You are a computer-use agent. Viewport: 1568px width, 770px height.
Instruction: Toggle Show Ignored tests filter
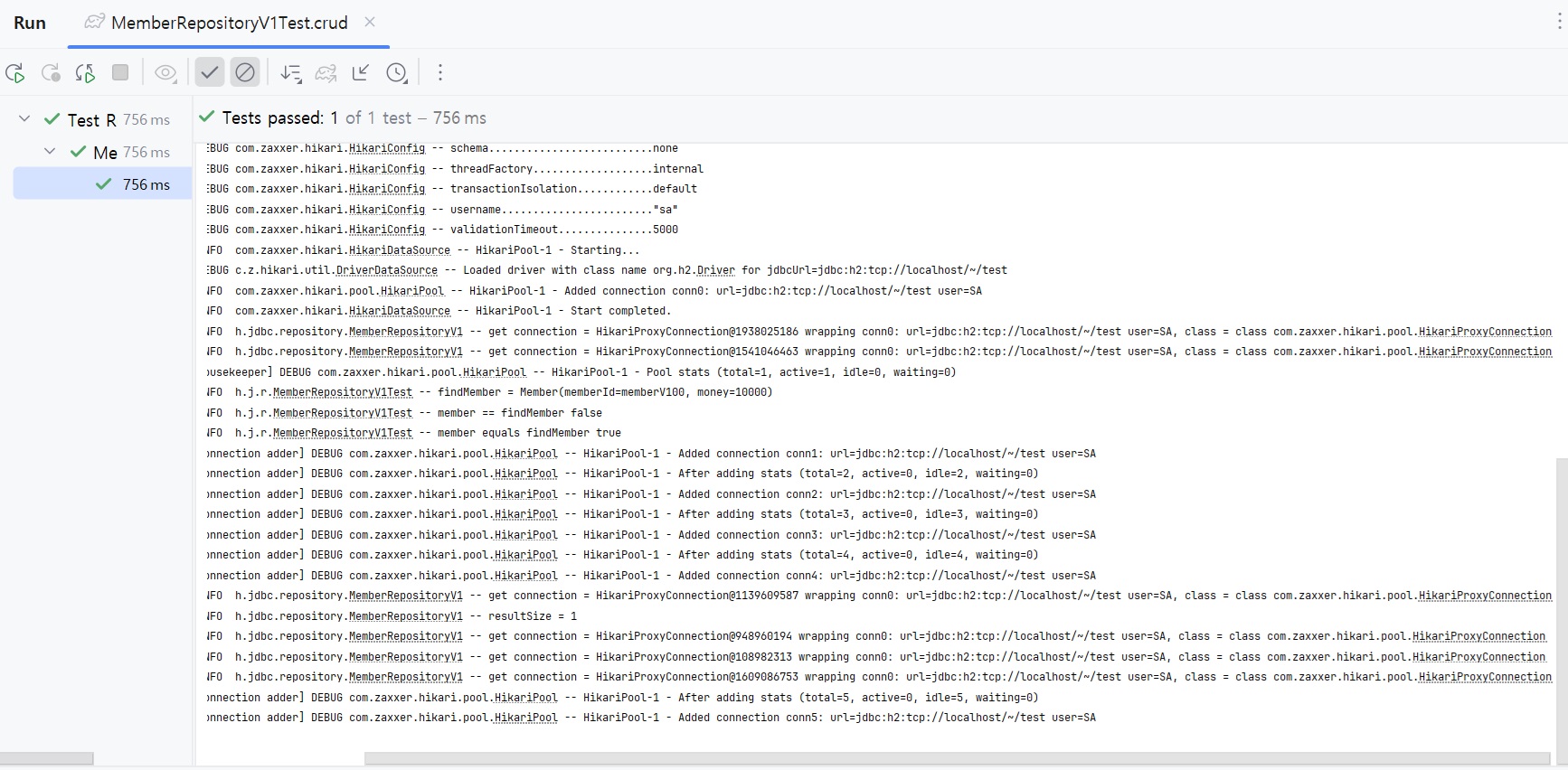coord(244,72)
